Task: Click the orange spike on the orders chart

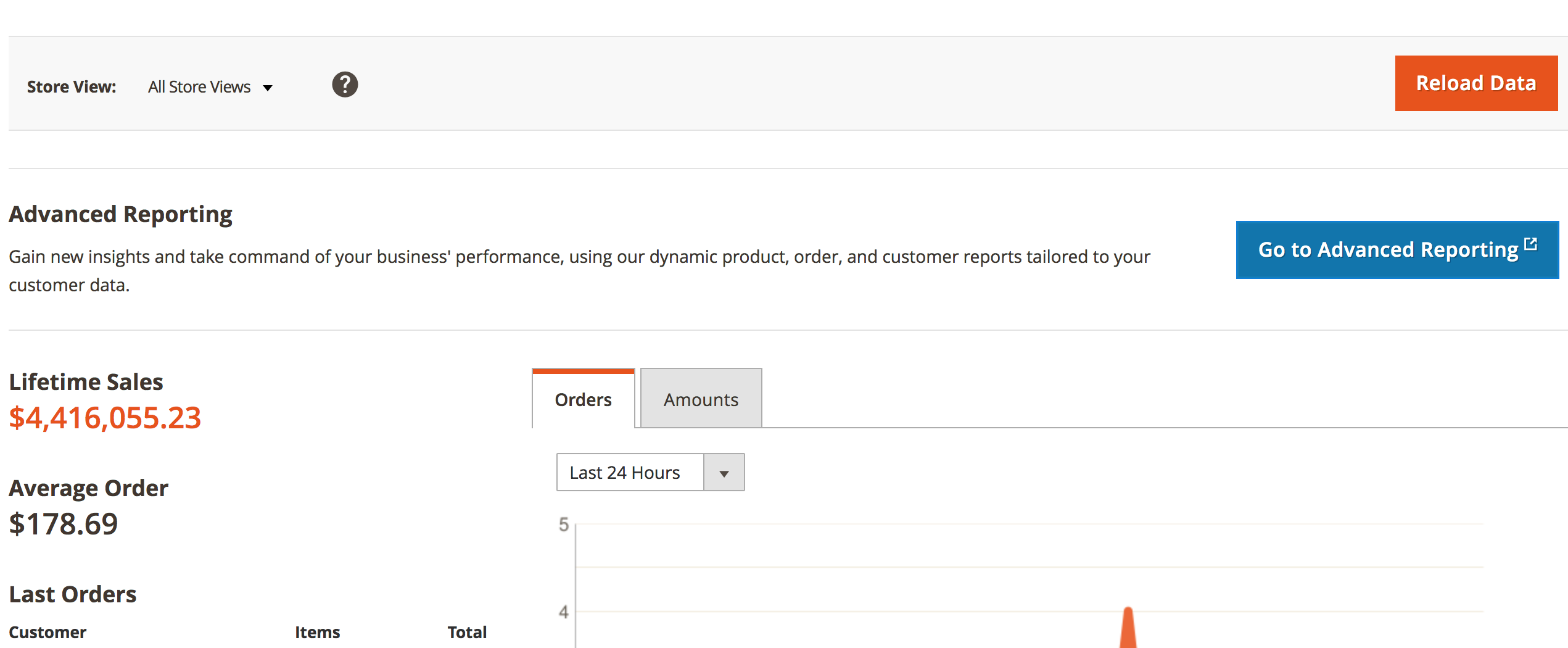Action: tap(1129, 629)
